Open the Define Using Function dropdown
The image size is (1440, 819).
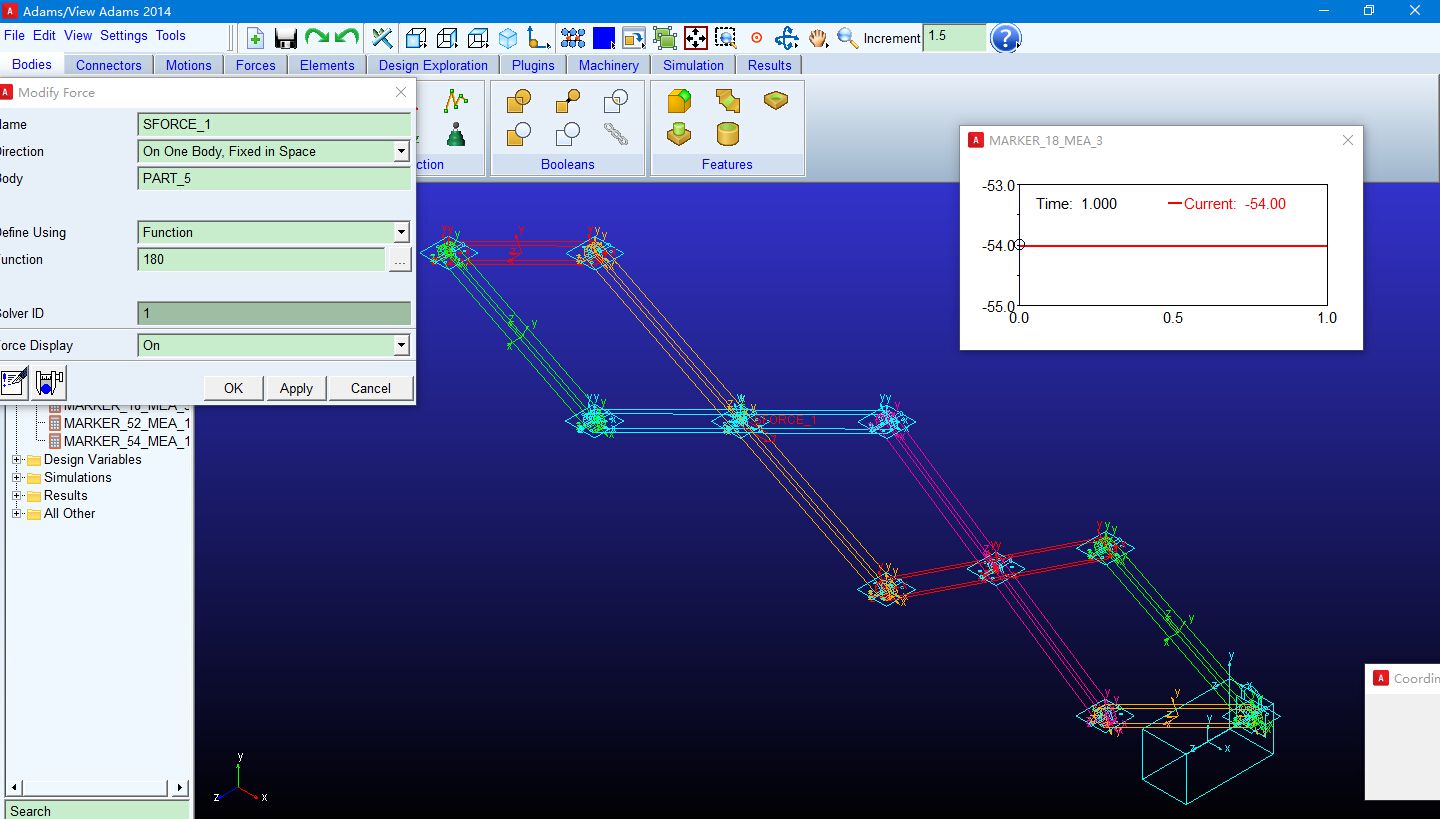point(401,232)
